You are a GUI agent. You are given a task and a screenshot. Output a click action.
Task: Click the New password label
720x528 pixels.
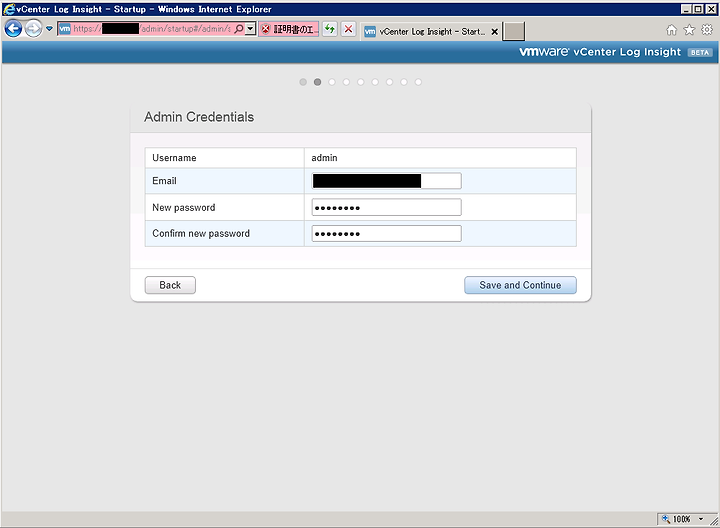(x=184, y=208)
